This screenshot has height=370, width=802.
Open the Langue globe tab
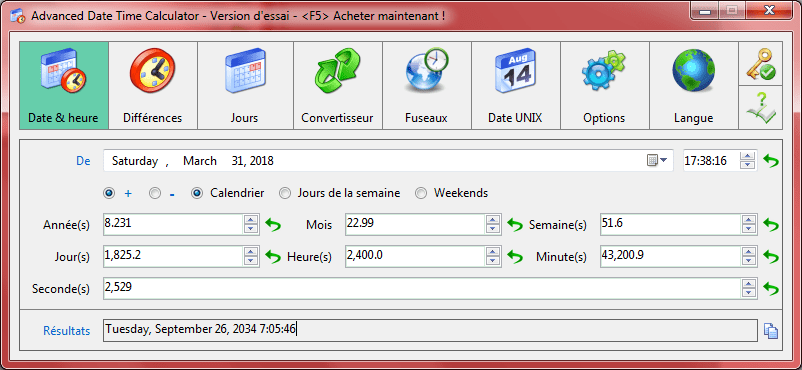pos(694,85)
